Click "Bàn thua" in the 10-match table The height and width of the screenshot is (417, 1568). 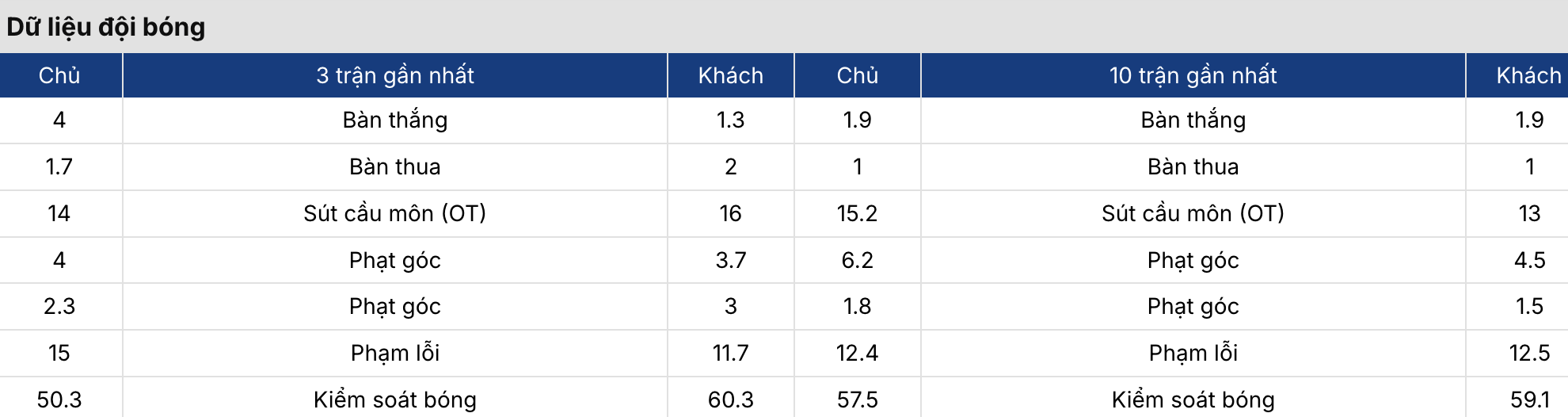click(x=1193, y=166)
